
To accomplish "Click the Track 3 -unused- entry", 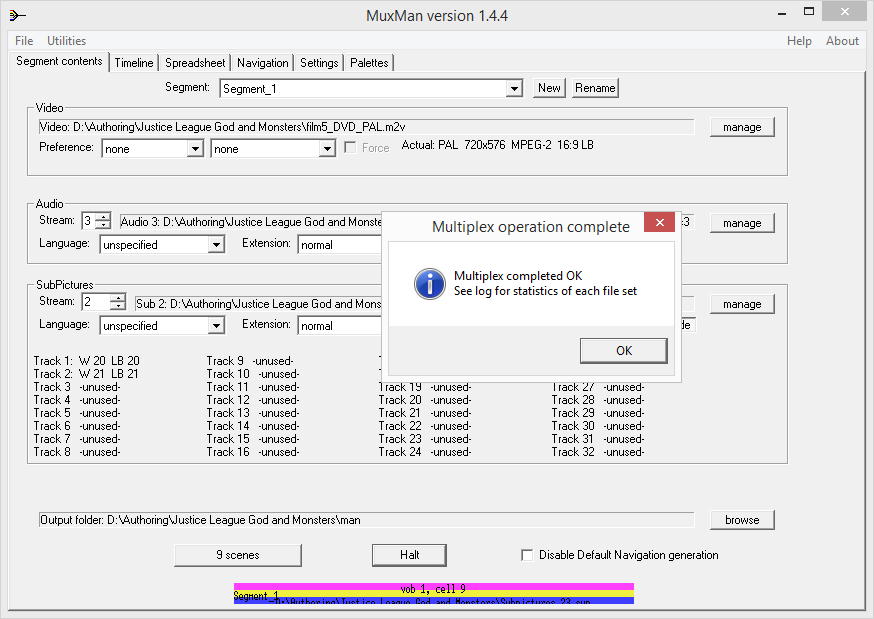I will [76, 387].
